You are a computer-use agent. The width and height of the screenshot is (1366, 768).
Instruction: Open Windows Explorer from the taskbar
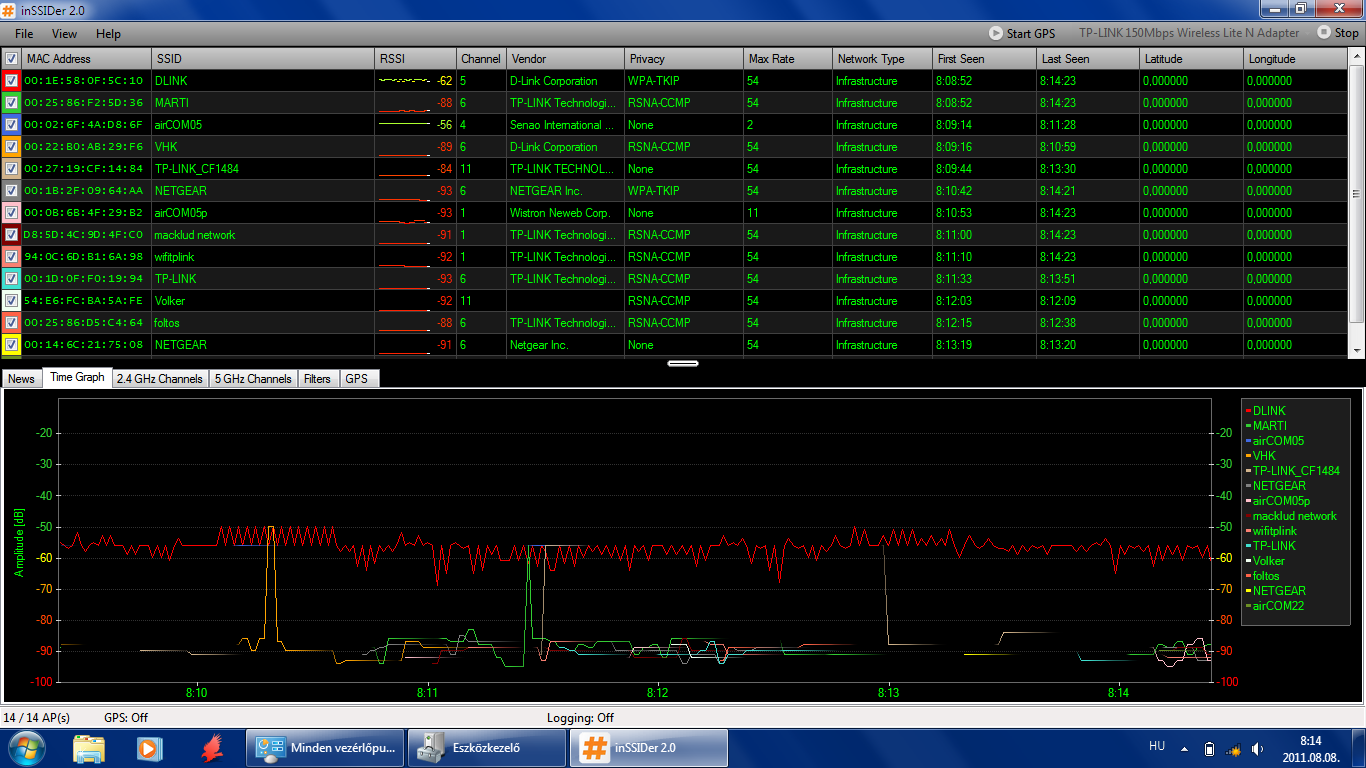pos(89,748)
